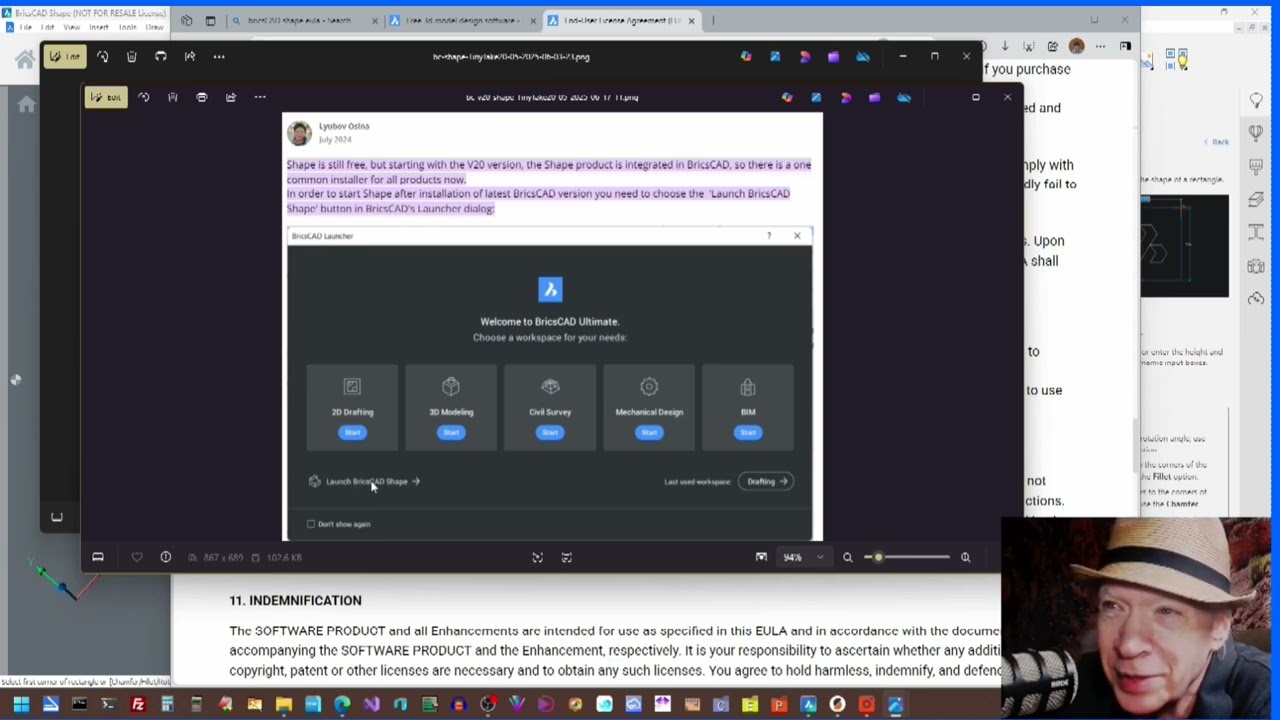1280x720 pixels.
Task: Open the Edit menu in BricsCAD
Action: [x=47, y=27]
